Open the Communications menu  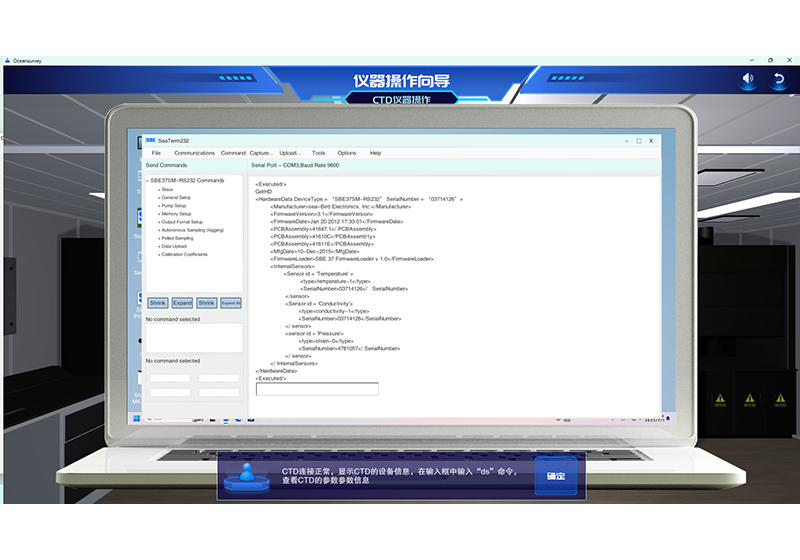click(194, 153)
